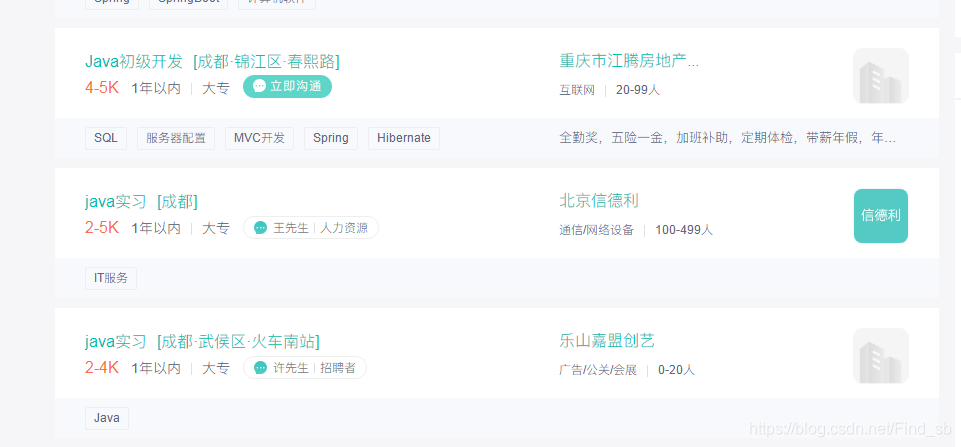
Task: Open 重庆市江腾房地产 company page
Action: pos(629,62)
